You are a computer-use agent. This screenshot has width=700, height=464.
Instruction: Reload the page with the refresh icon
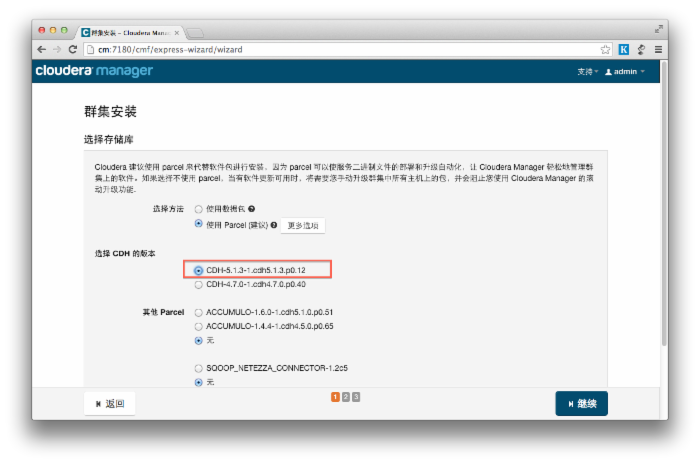(x=72, y=49)
